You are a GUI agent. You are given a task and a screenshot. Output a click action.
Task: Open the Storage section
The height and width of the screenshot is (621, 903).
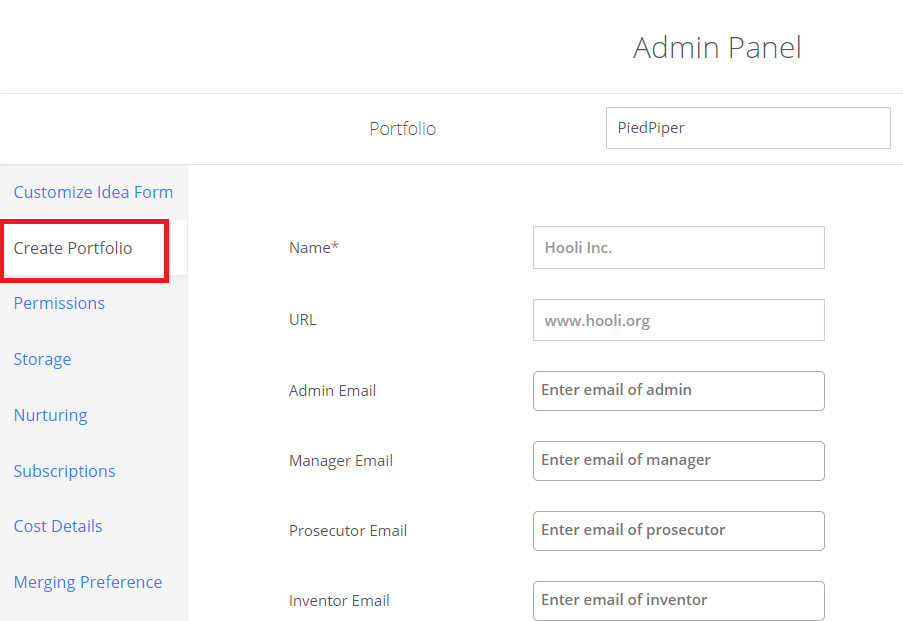(x=43, y=359)
